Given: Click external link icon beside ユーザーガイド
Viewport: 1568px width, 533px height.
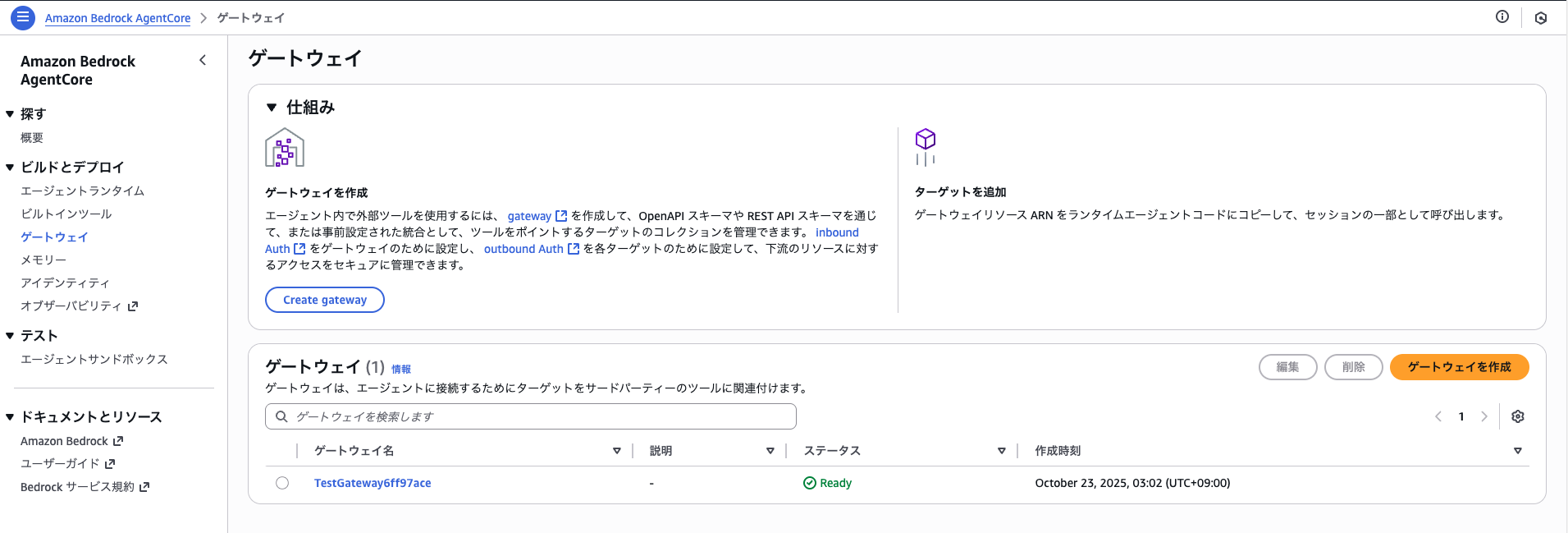Looking at the screenshot, I should (110, 464).
